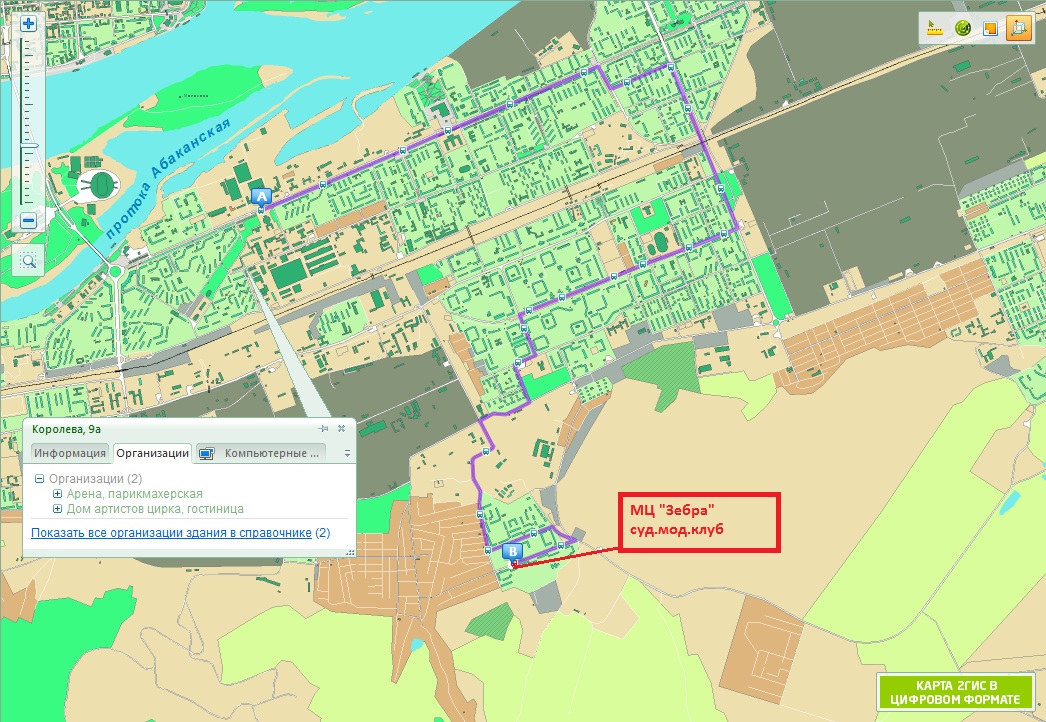Open the Компьютерные ... tab

coord(261,453)
